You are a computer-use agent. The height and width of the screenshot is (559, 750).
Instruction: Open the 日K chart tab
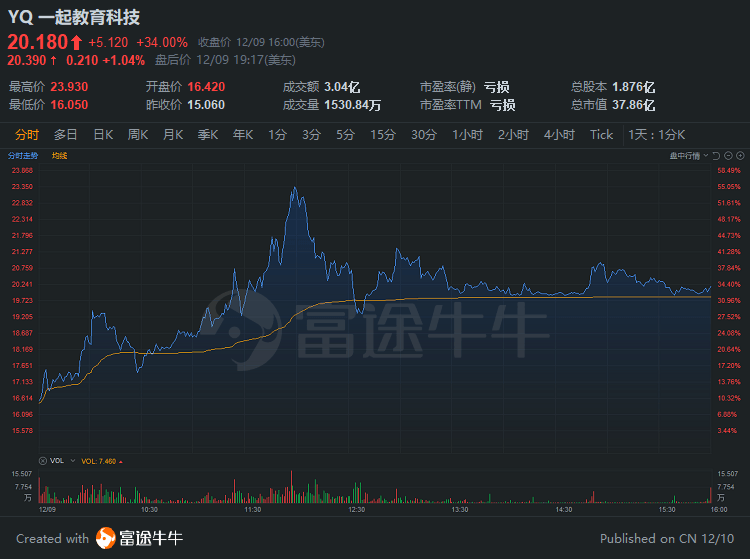point(103,135)
